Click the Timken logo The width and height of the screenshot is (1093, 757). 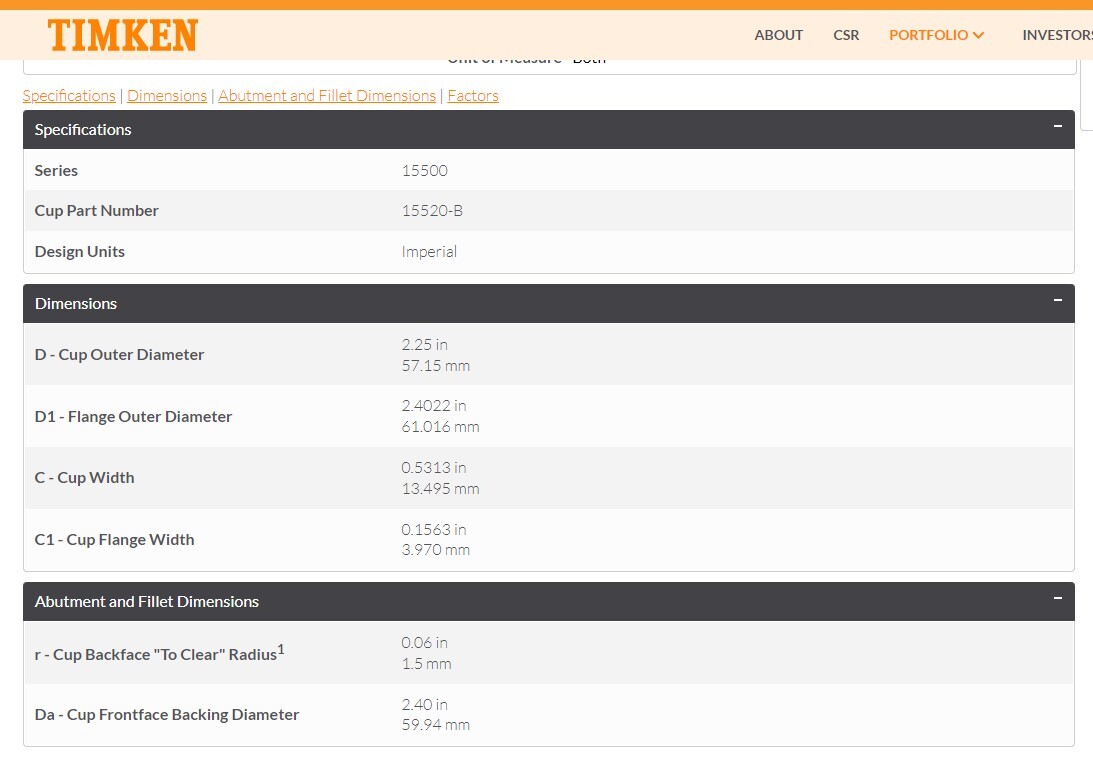point(123,35)
